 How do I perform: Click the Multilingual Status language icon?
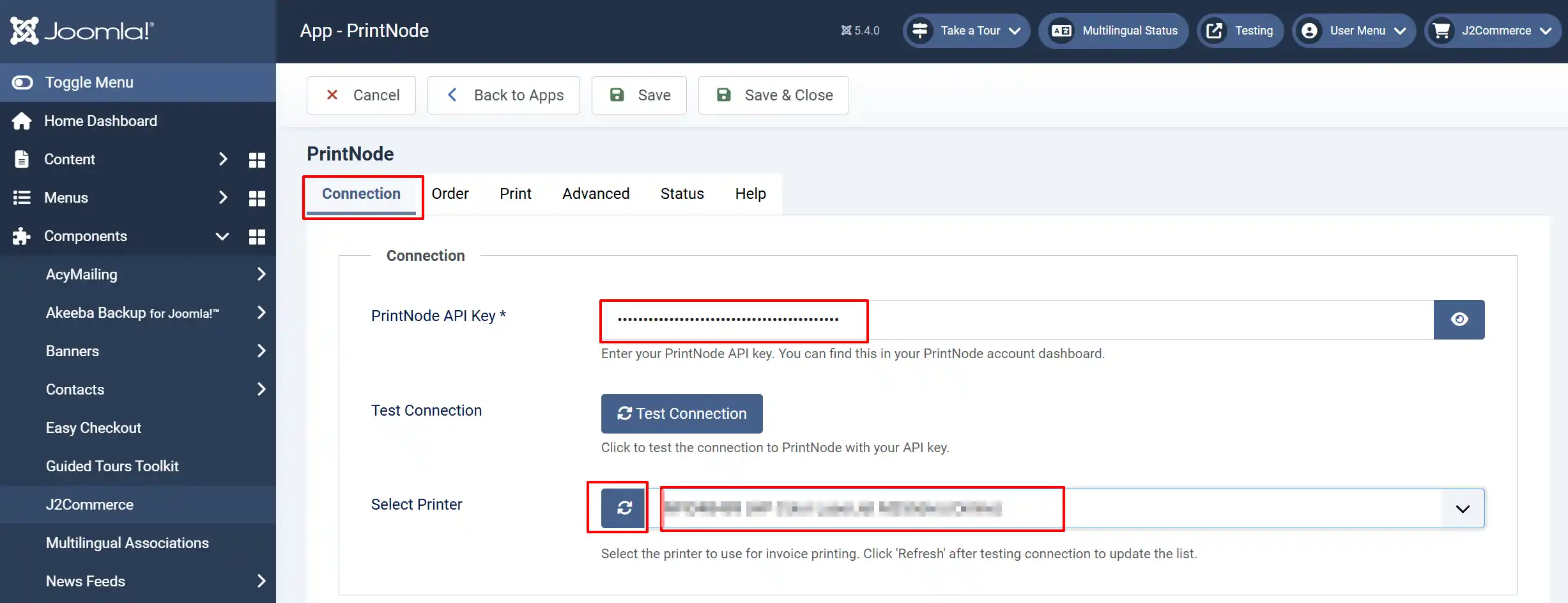1062,31
